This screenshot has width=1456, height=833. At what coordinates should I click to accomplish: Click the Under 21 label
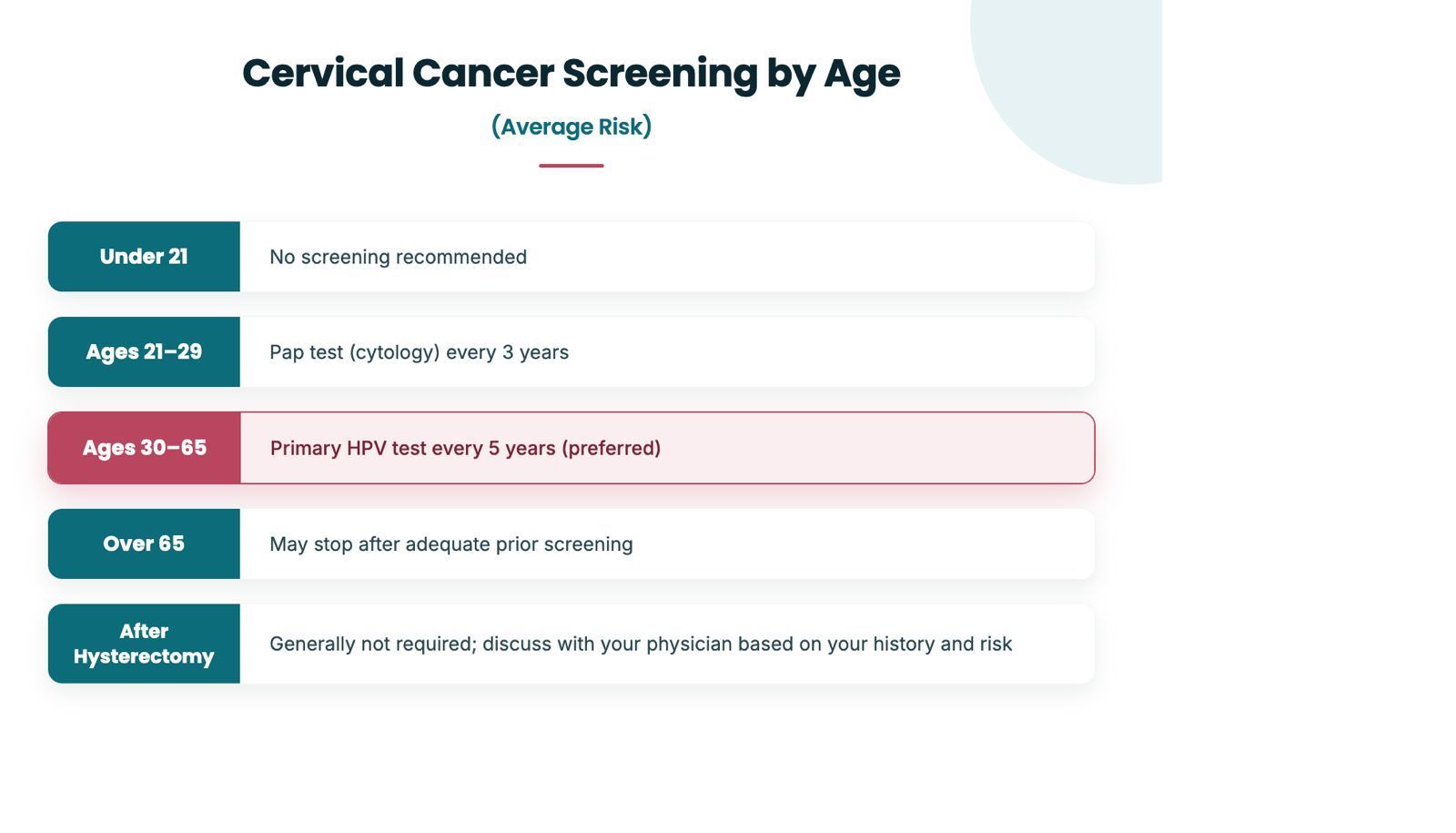click(144, 257)
